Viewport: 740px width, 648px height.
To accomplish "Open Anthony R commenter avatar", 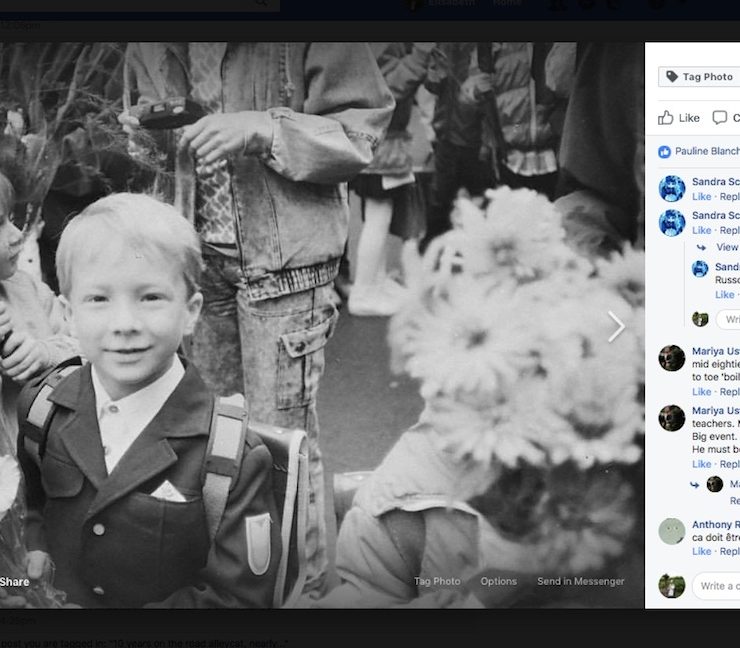I will (672, 531).
